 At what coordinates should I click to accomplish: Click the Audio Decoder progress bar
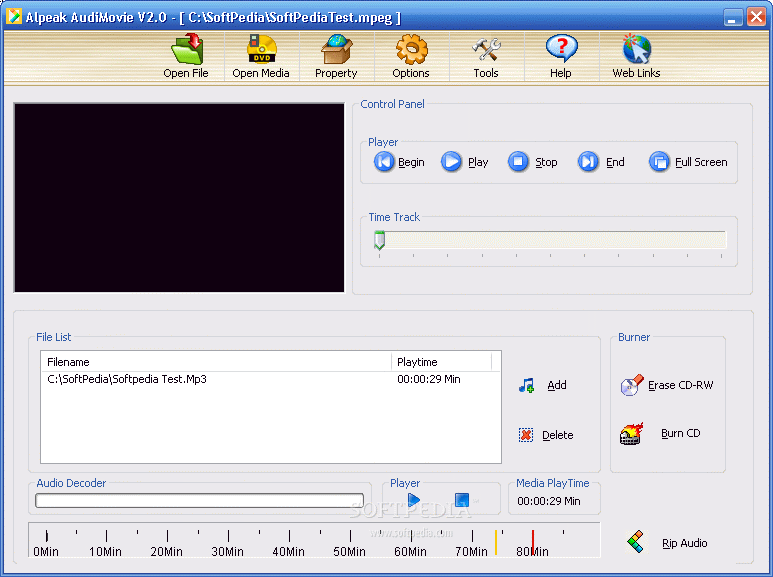200,501
